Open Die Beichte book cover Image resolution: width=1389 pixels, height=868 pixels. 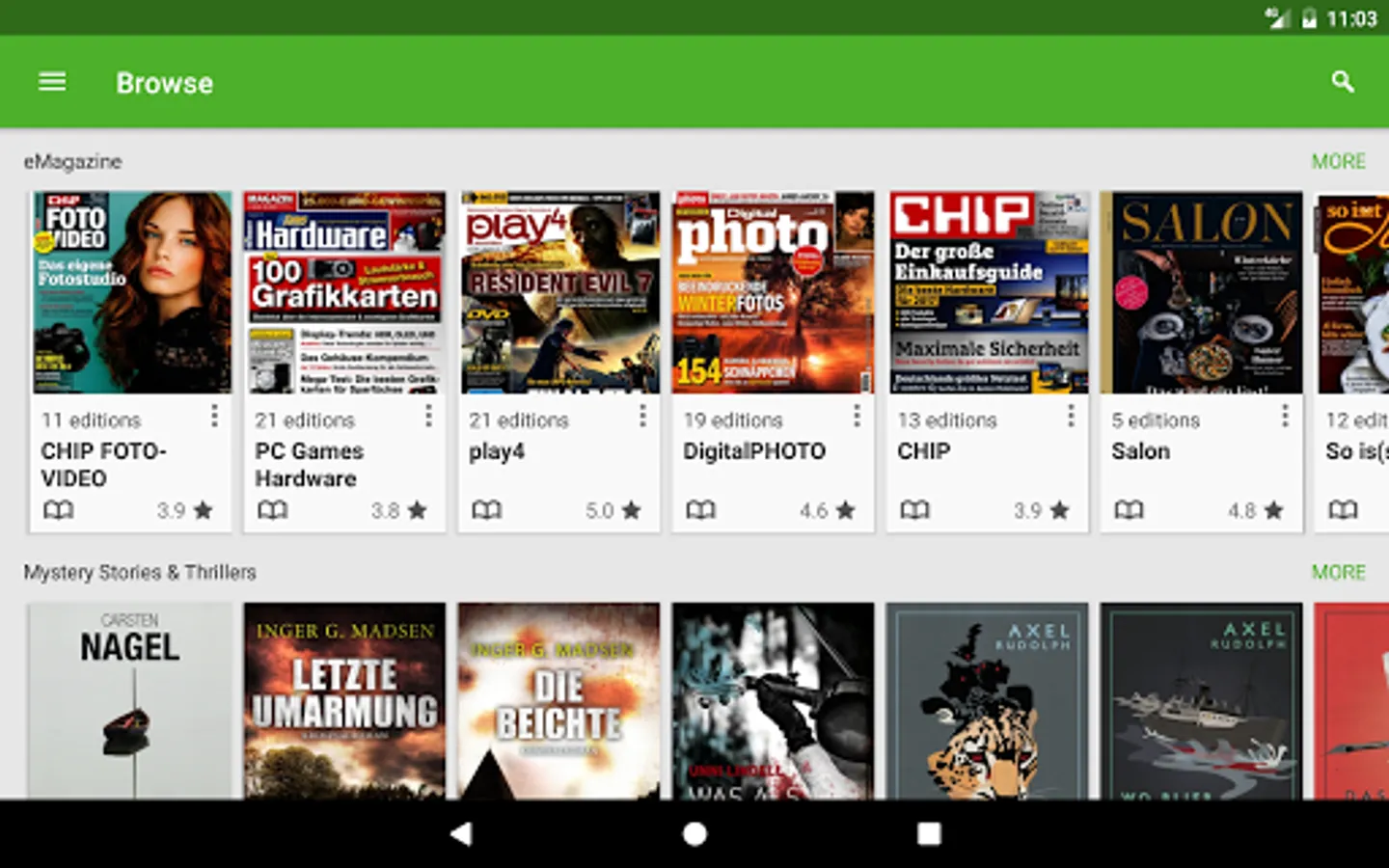coord(559,701)
